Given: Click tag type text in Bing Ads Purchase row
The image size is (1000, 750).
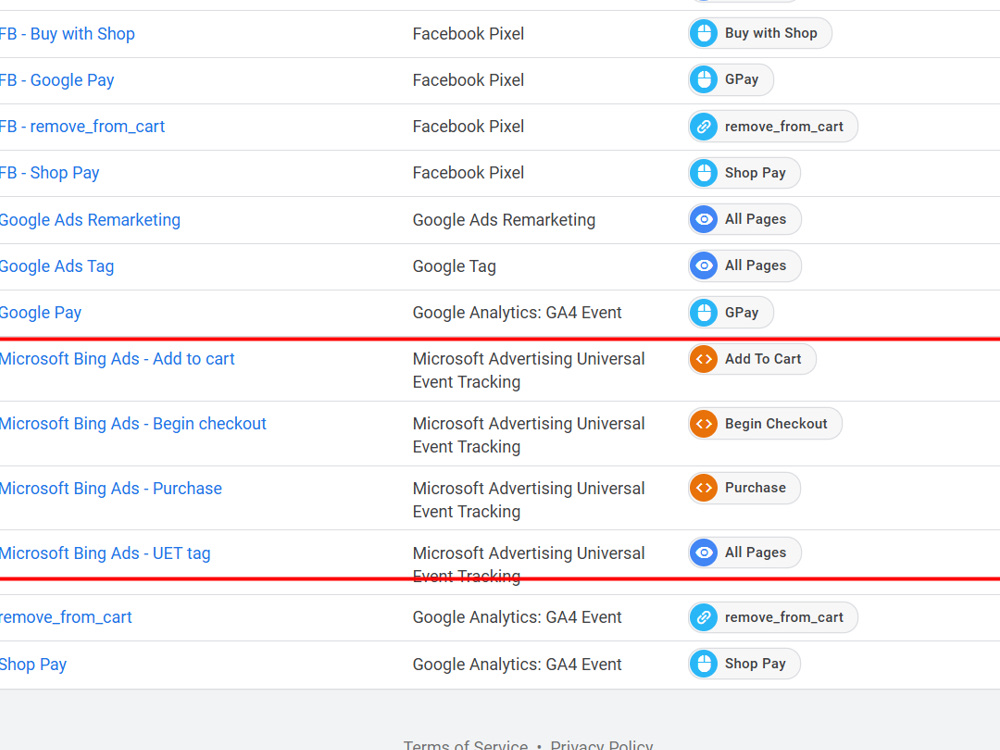Looking at the screenshot, I should point(529,500).
